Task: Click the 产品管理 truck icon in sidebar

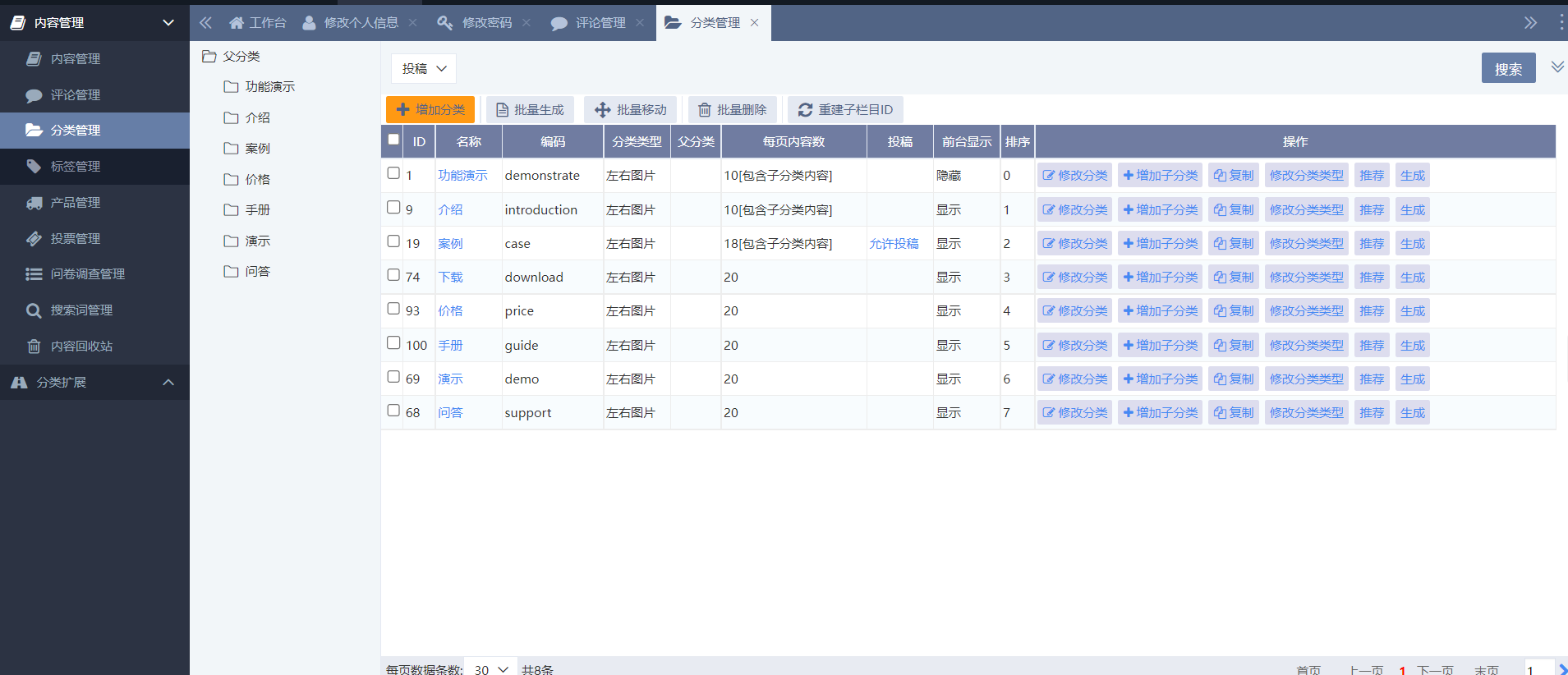Action: tap(34, 203)
